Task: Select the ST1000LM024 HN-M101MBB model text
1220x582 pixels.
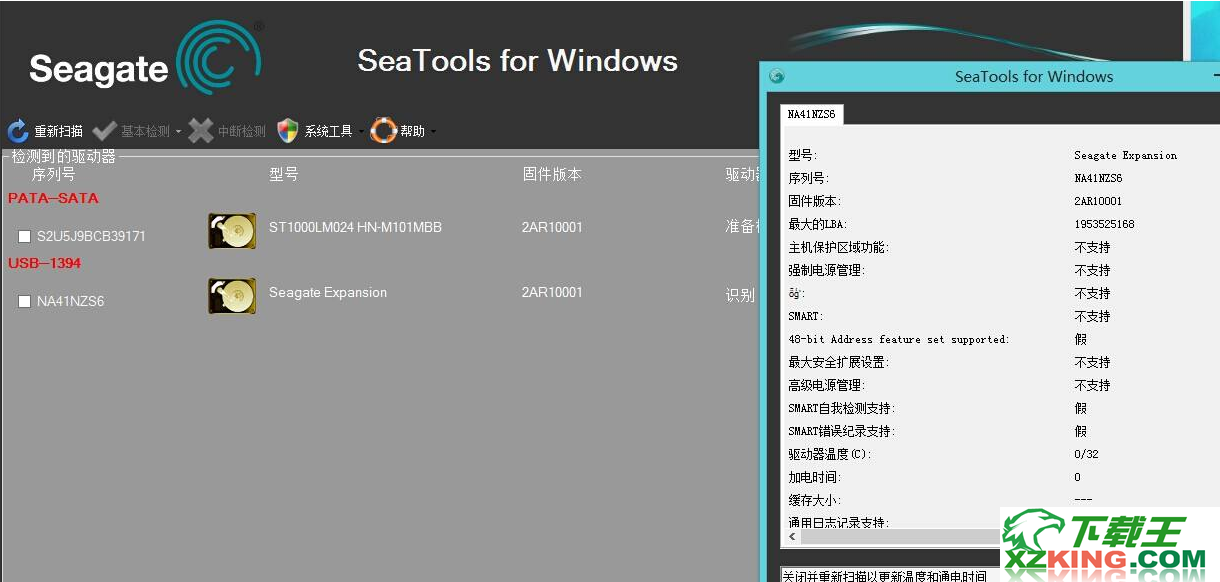Action: pyautogui.click(x=355, y=227)
